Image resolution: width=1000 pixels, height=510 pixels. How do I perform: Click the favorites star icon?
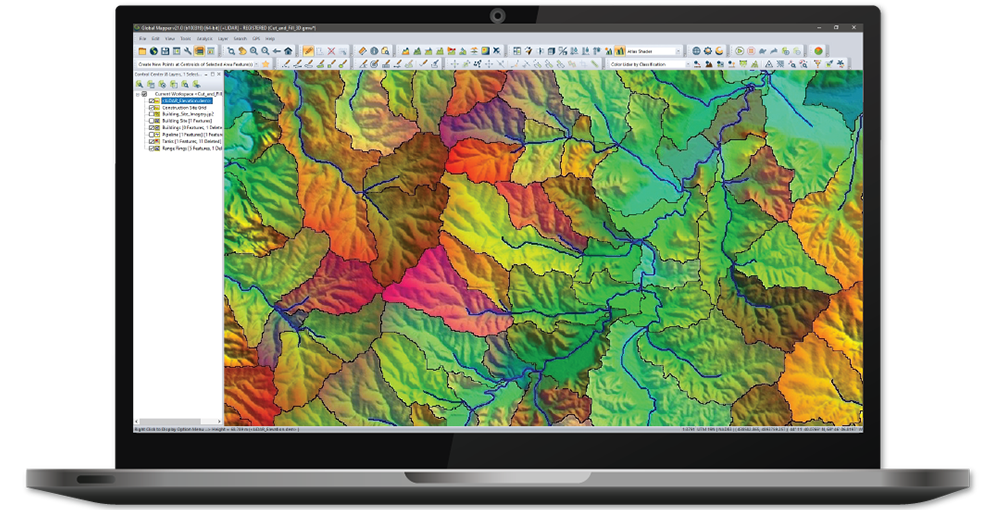click(265, 64)
